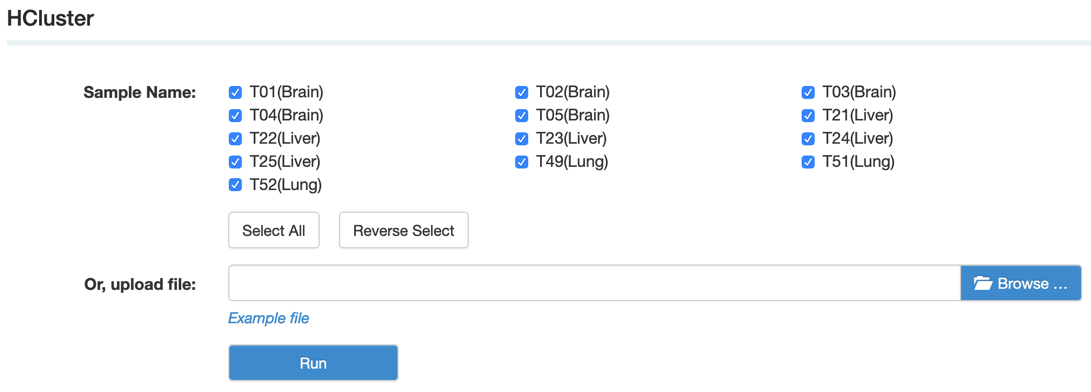Uncheck the T01(Brain) sample checkbox

tap(235, 92)
